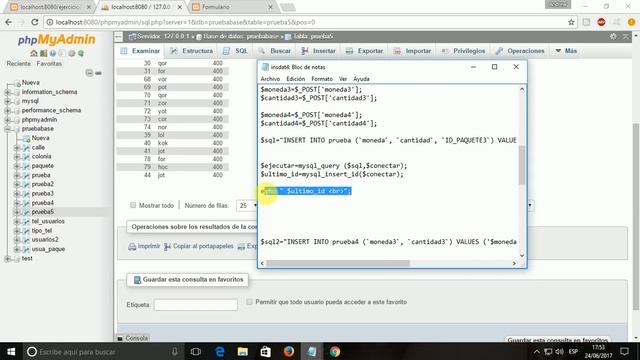Open the Buscar tab
The width and height of the screenshot is (640, 360).
(275, 51)
